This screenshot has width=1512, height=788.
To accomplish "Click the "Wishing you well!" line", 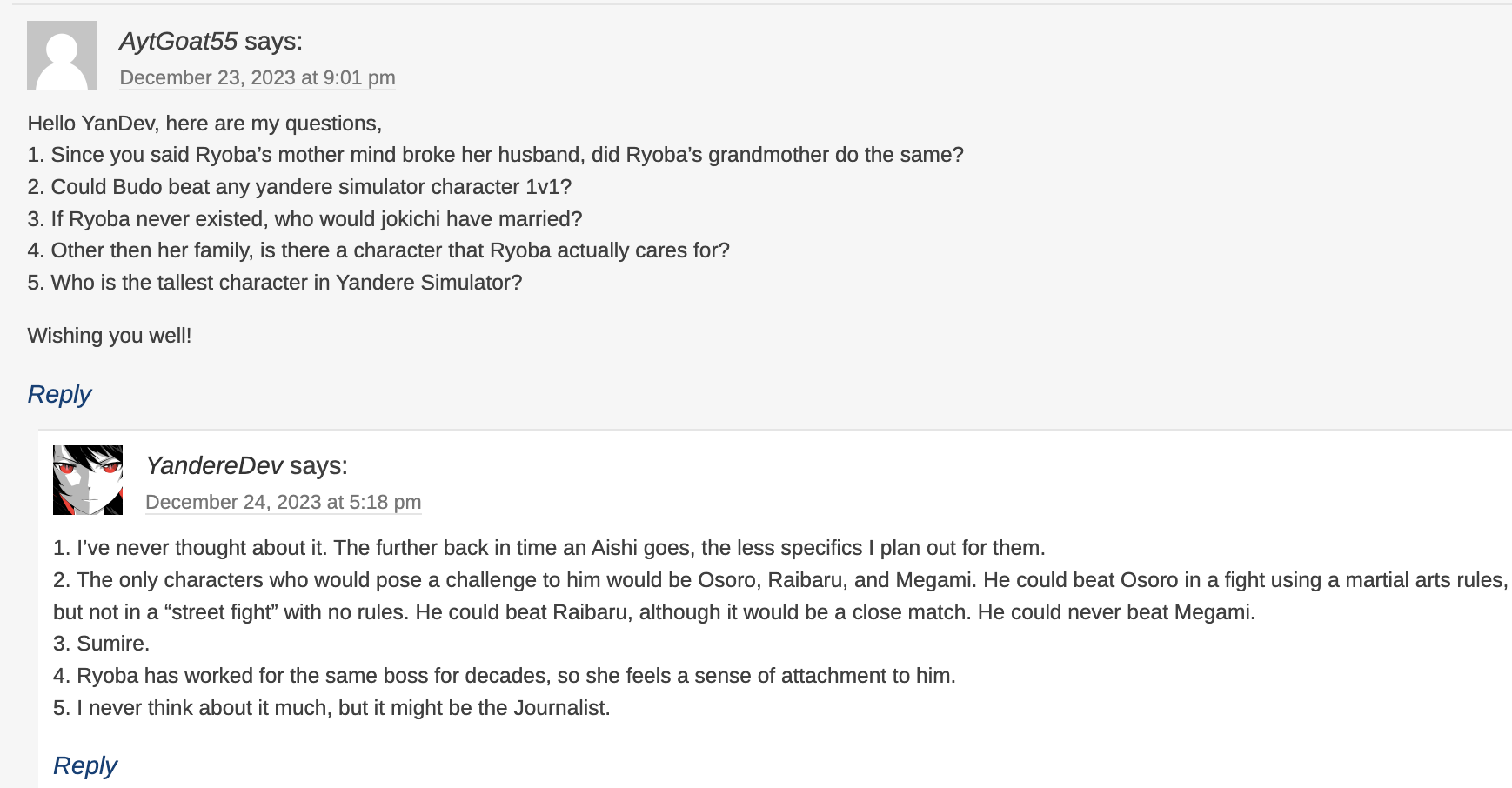I will [110, 336].
